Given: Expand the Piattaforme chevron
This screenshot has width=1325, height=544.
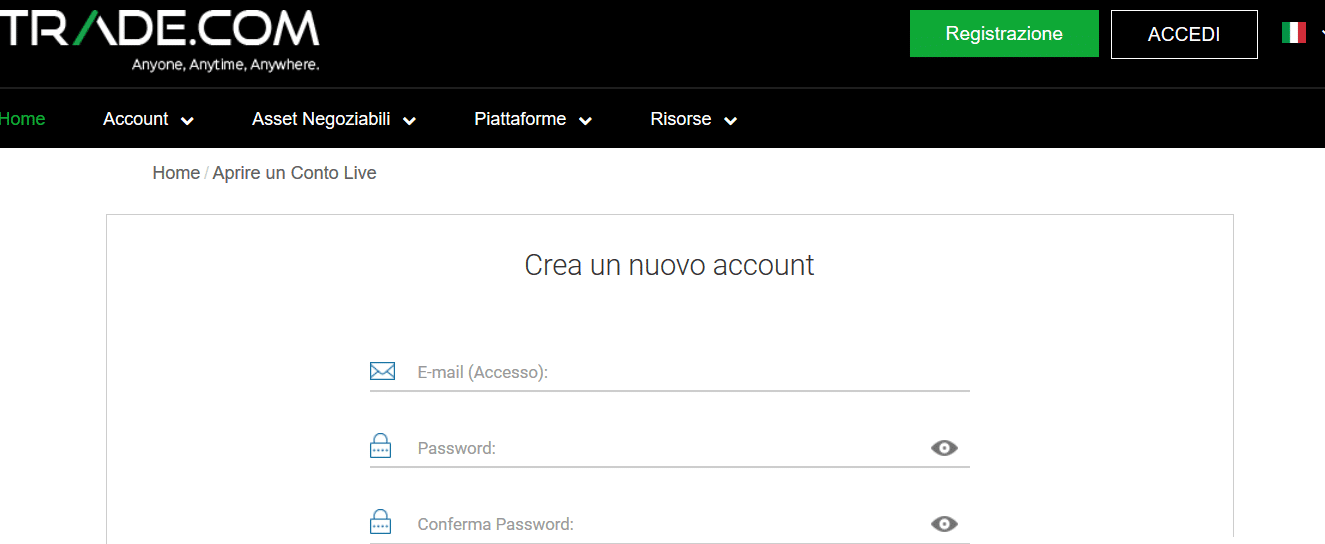Looking at the screenshot, I should [585, 121].
